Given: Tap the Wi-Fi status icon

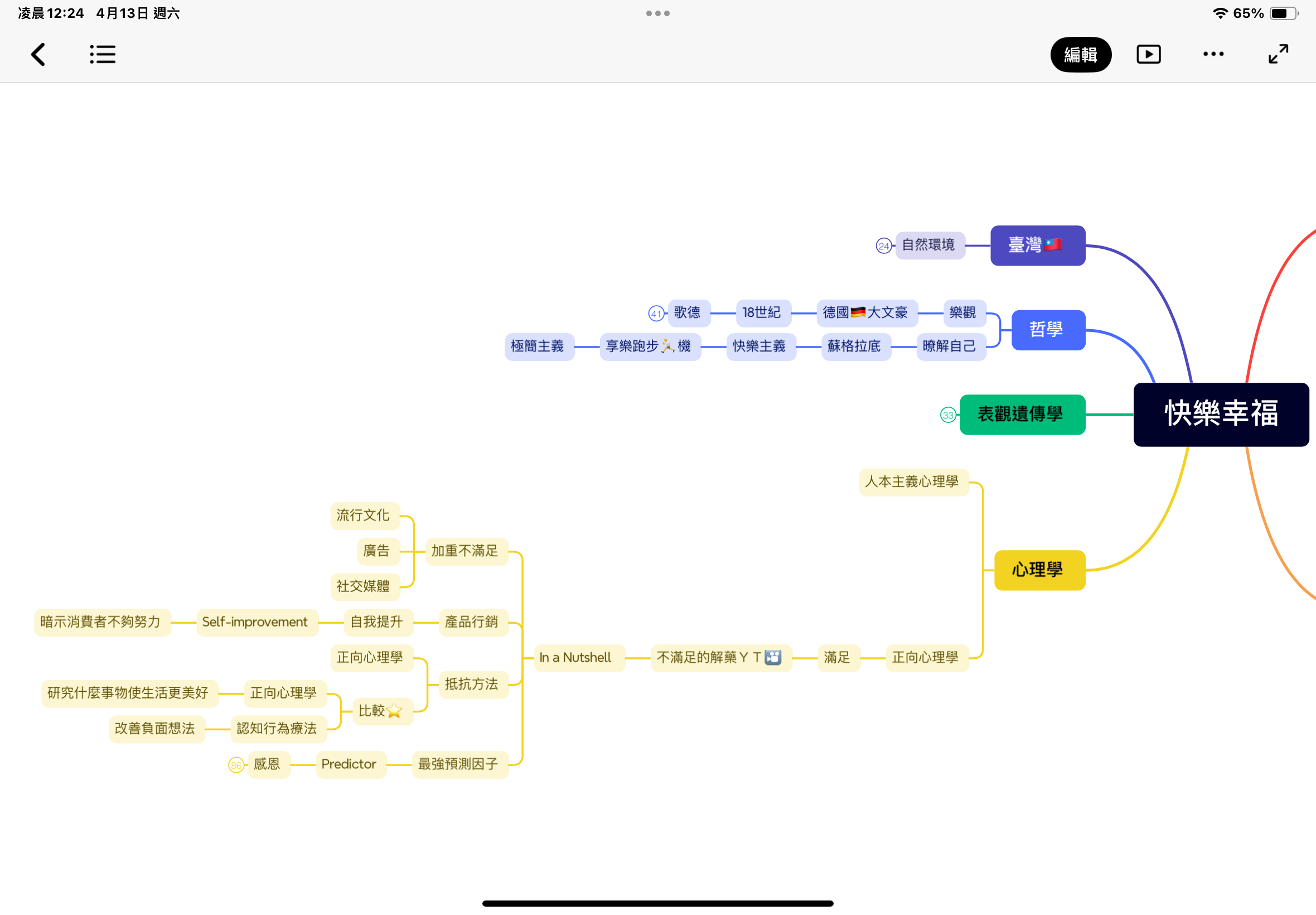Looking at the screenshot, I should click(1220, 13).
